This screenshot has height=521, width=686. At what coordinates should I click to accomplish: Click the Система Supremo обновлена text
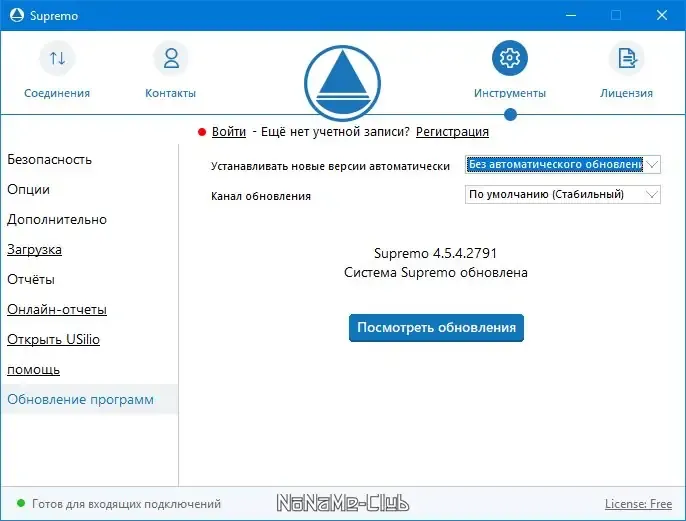pyautogui.click(x=436, y=273)
